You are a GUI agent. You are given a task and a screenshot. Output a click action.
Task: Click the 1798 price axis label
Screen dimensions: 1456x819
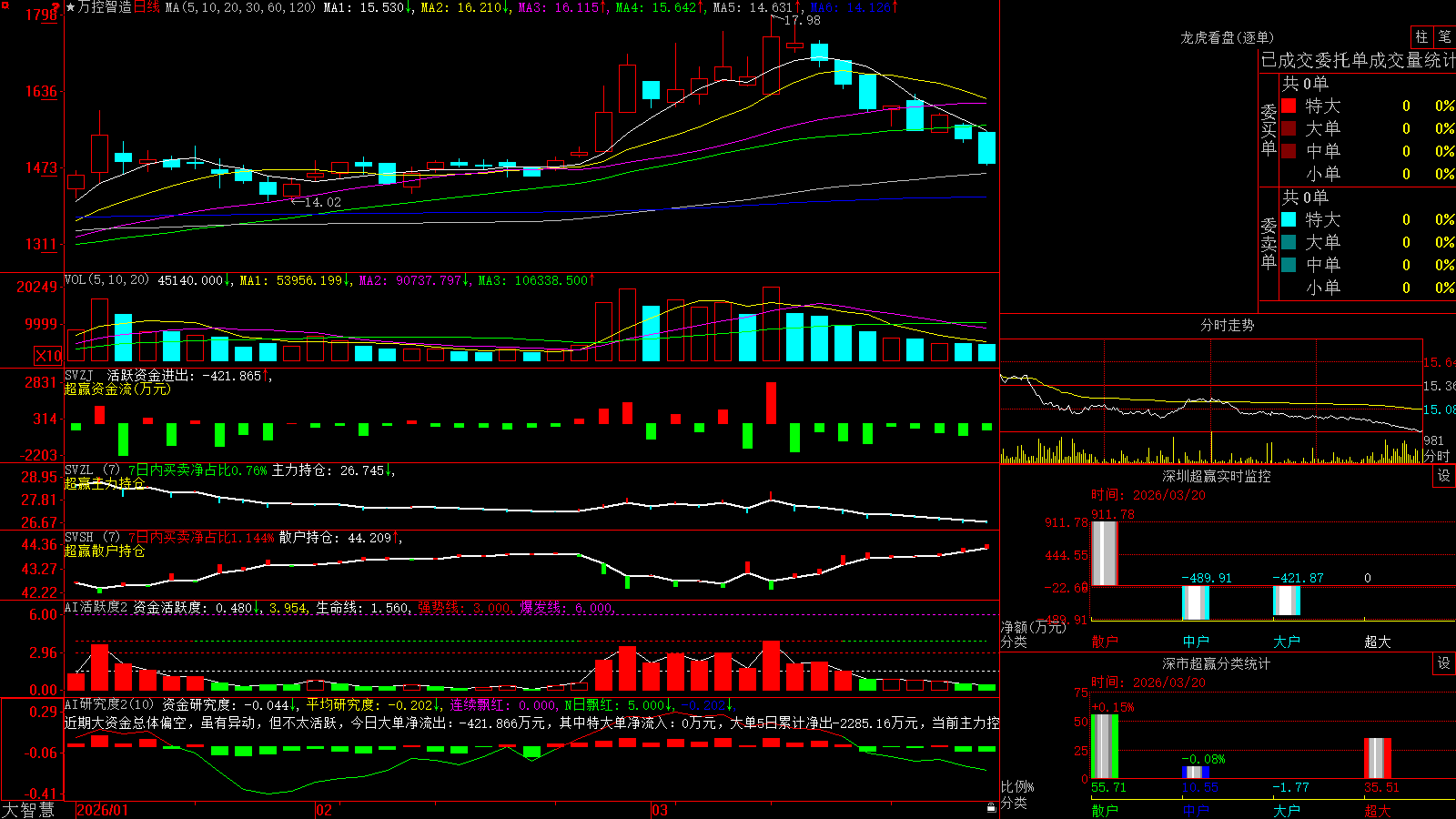tap(41, 15)
